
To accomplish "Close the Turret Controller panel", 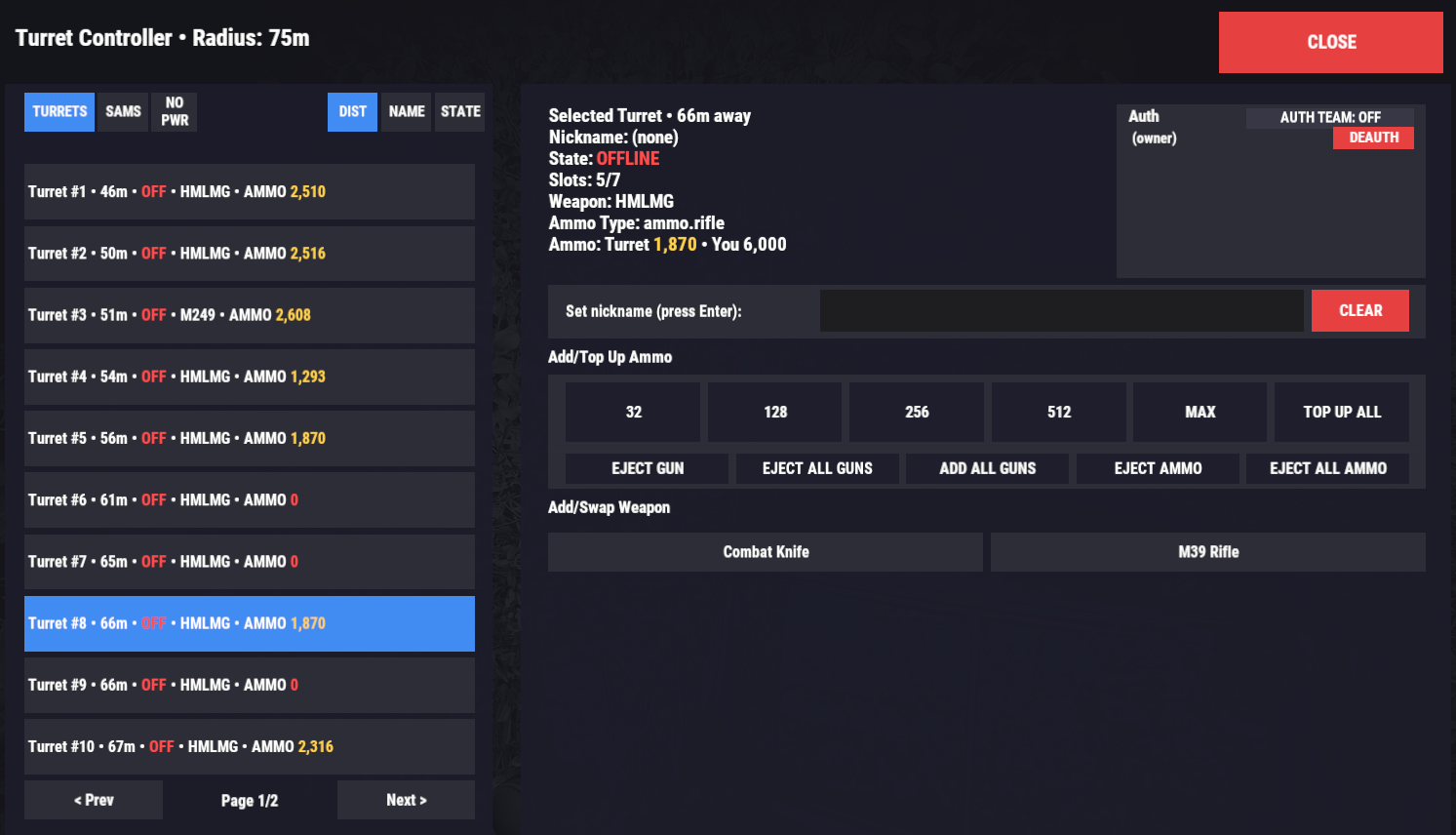I will point(1330,43).
